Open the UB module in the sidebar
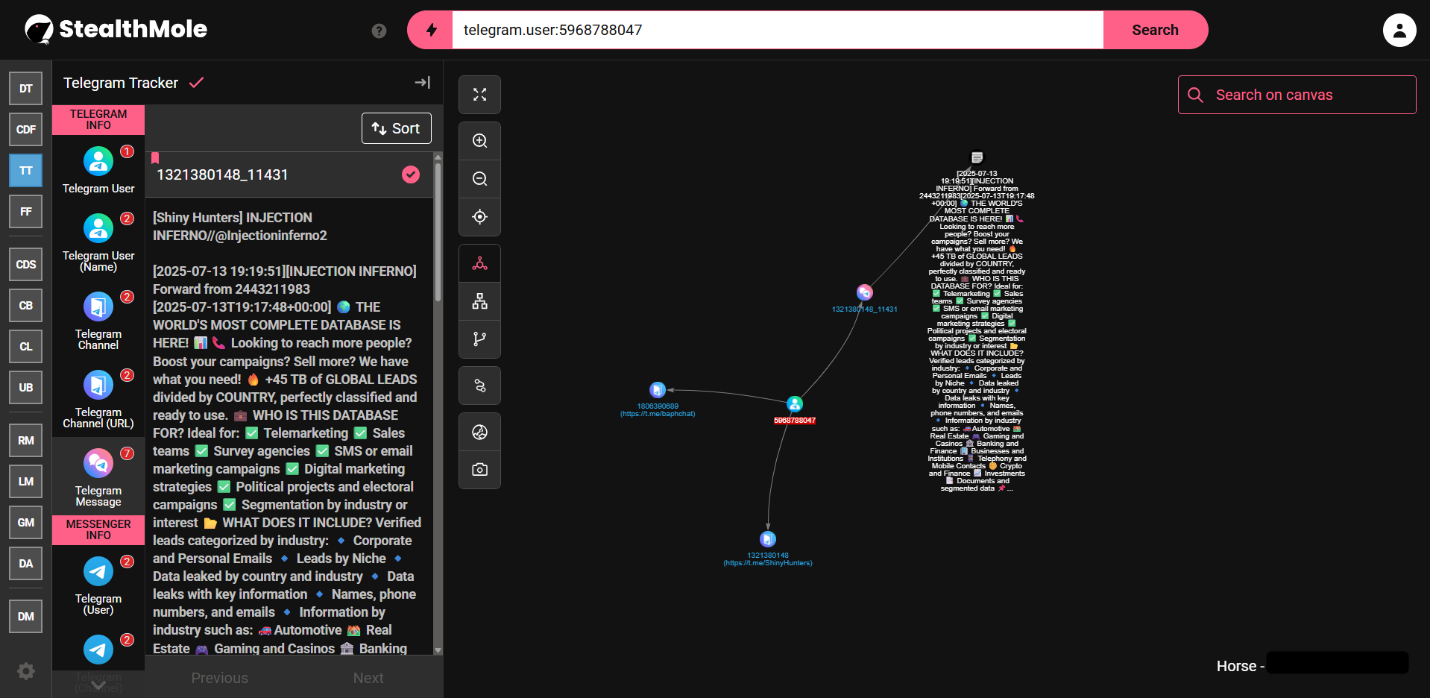 26,387
